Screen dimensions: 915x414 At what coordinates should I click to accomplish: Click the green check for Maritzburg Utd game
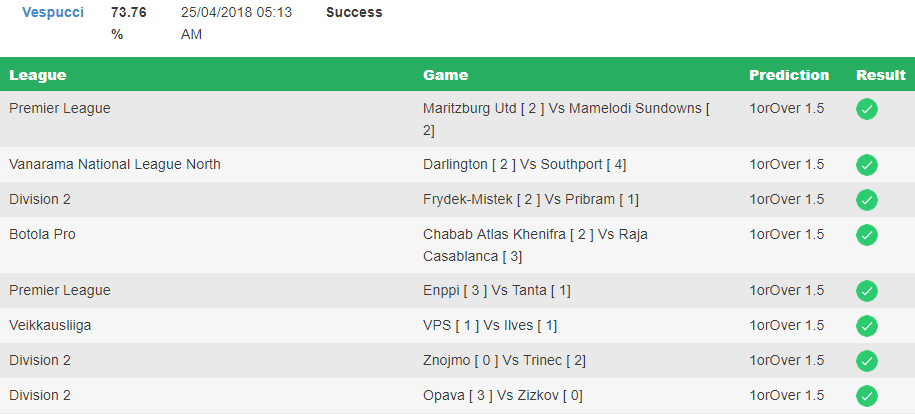point(867,109)
